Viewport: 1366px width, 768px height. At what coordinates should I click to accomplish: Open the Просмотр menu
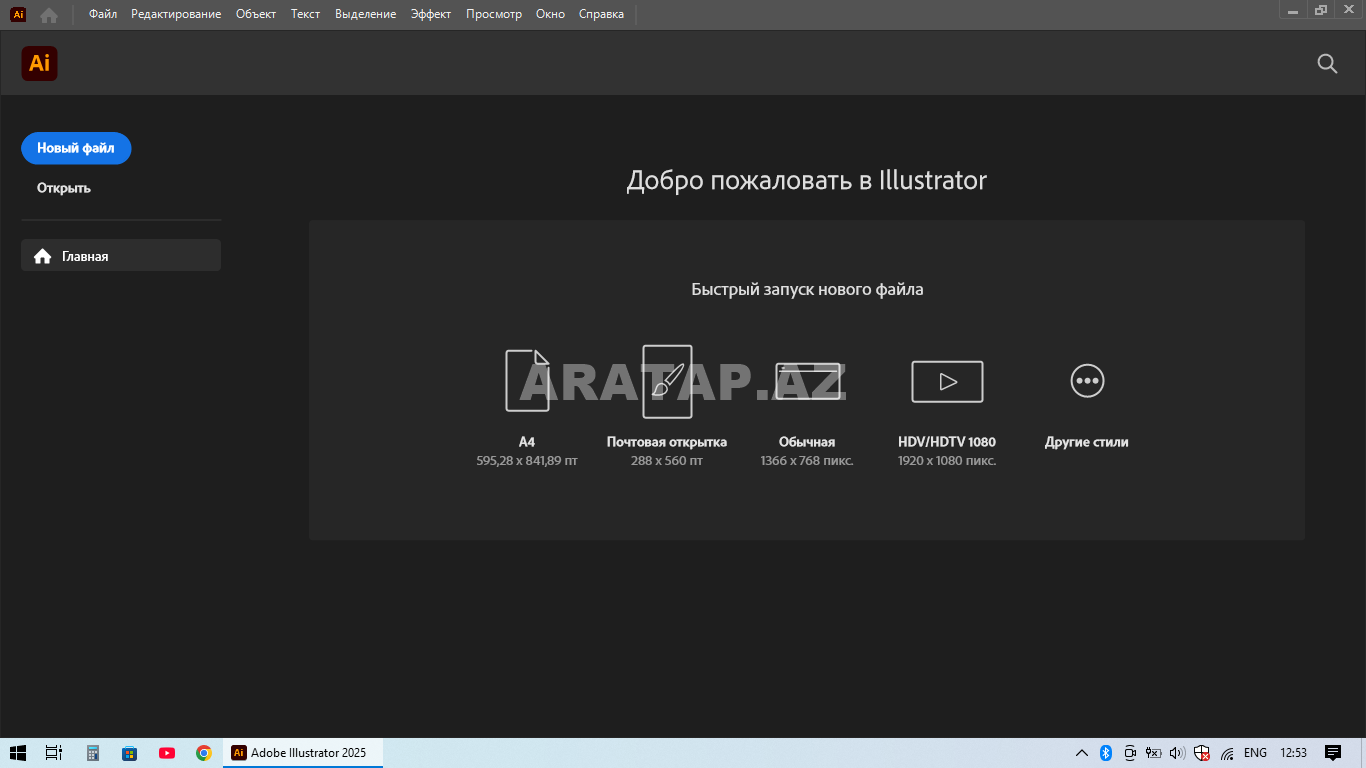(494, 14)
